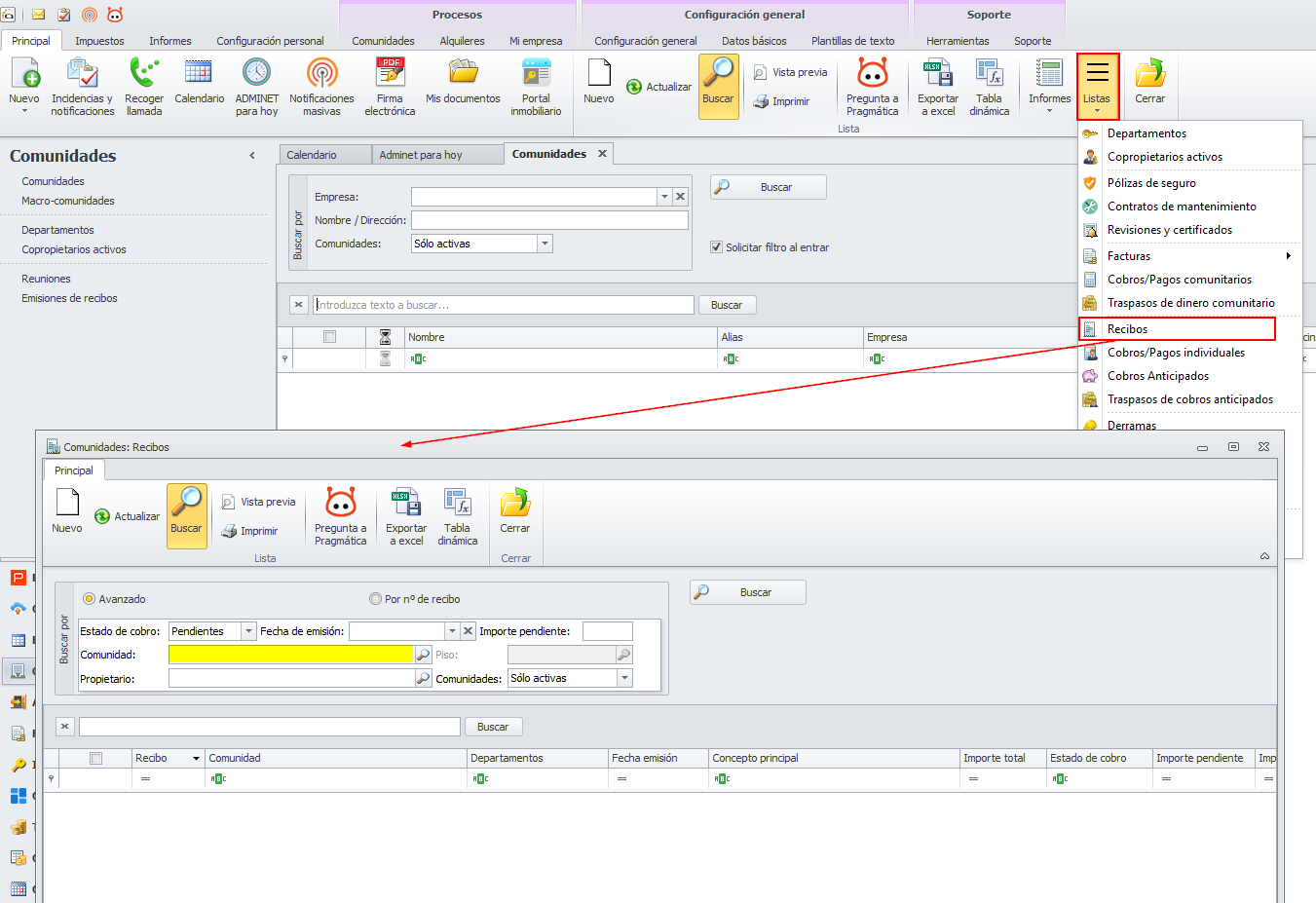This screenshot has height=903, width=1316.
Task: Clear the Empresa field selection
Action: pyautogui.click(x=681, y=197)
